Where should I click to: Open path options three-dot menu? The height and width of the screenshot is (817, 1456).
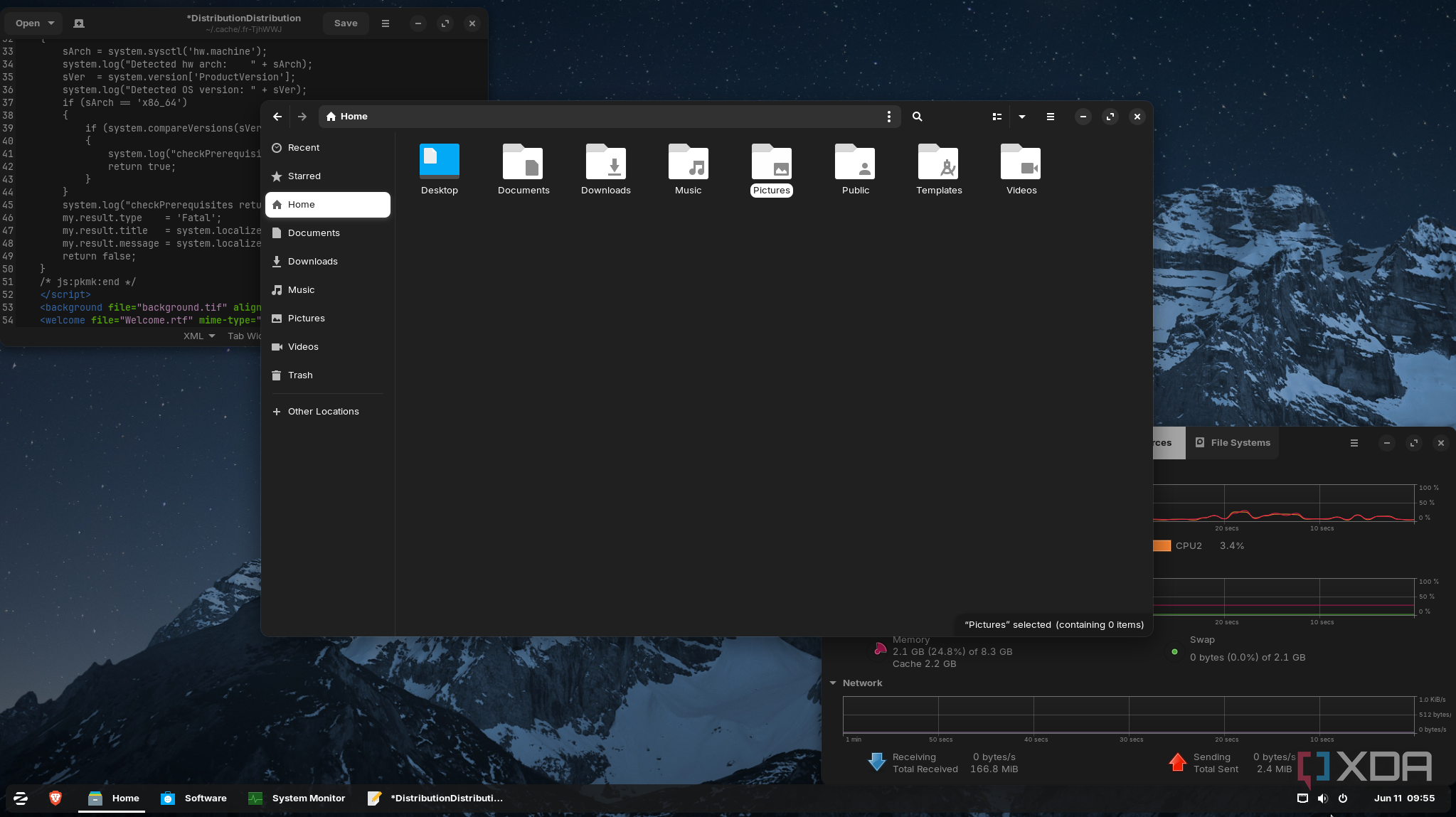click(888, 117)
